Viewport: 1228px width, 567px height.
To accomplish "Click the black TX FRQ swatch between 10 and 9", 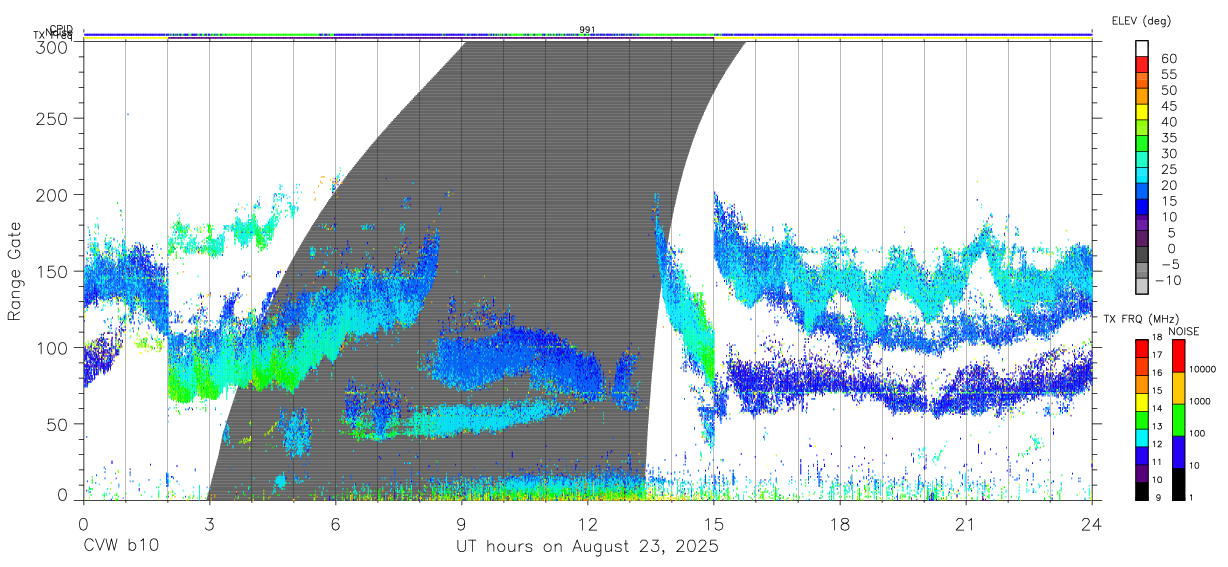I will tap(1141, 490).
